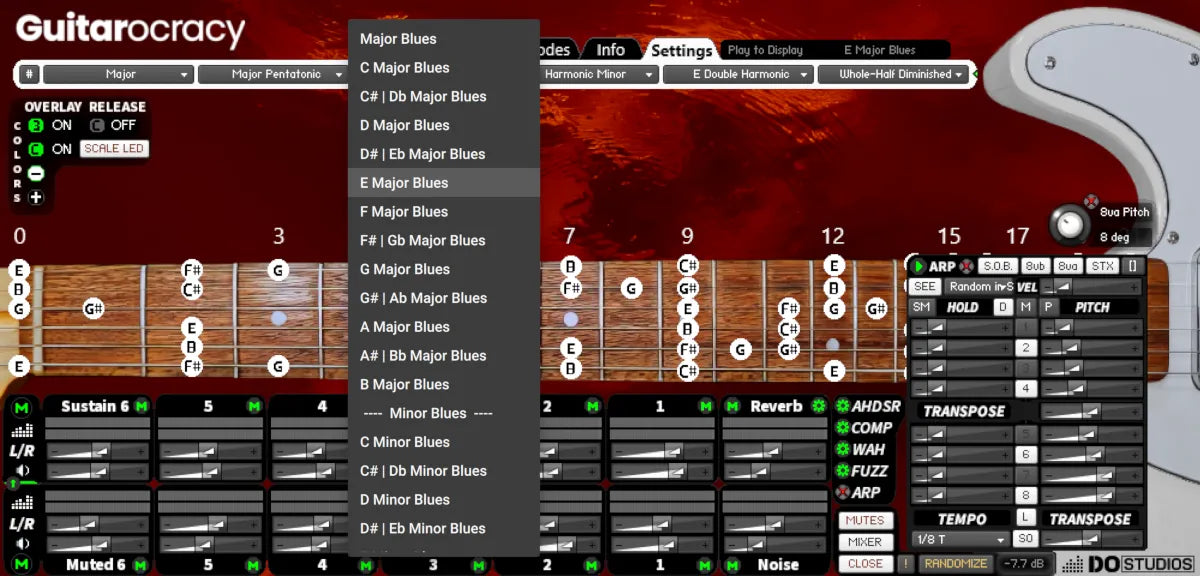Open the Major Pentatonic dropdown
This screenshot has width=1200, height=576.
pyautogui.click(x=272, y=74)
